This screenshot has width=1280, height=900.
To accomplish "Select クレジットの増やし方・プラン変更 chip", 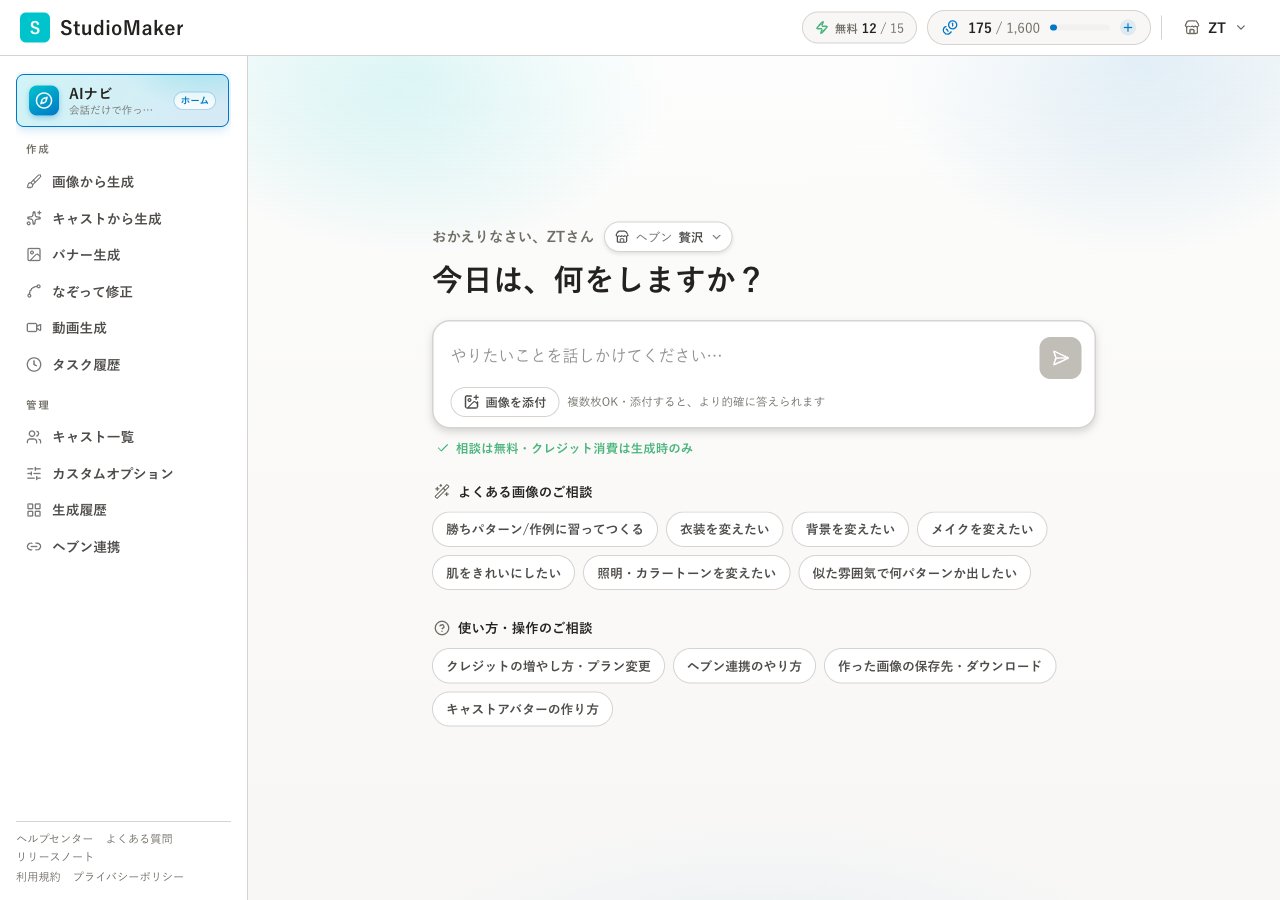I will (548, 666).
